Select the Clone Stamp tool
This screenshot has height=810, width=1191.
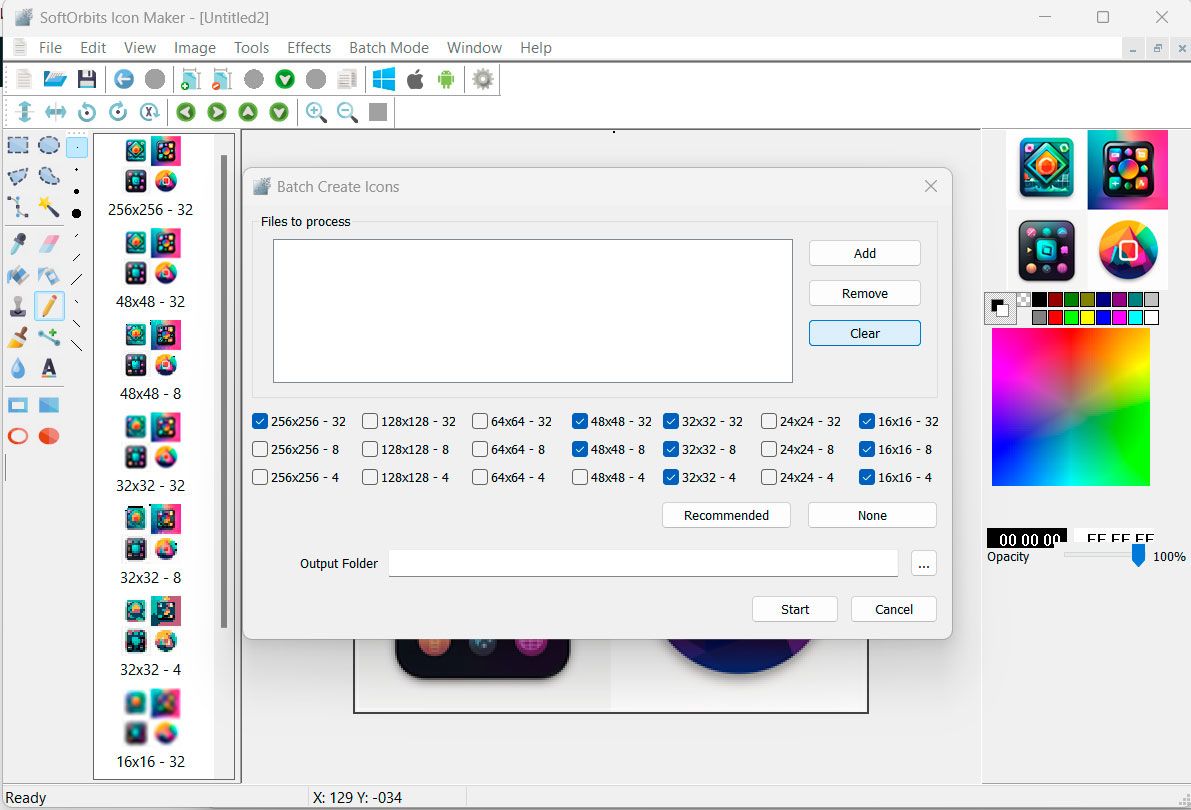point(16,307)
